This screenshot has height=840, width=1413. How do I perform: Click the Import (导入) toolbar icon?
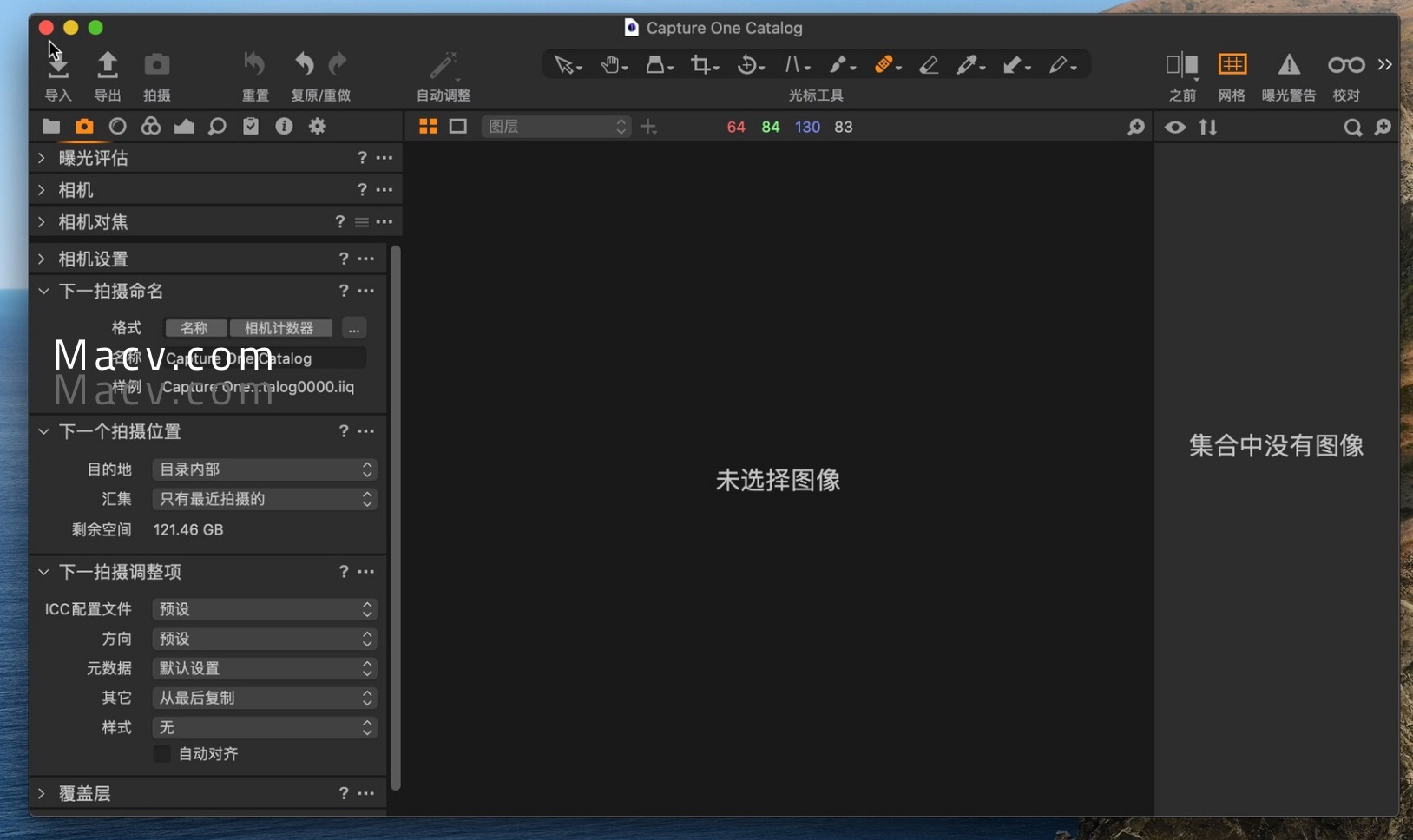tap(58, 65)
